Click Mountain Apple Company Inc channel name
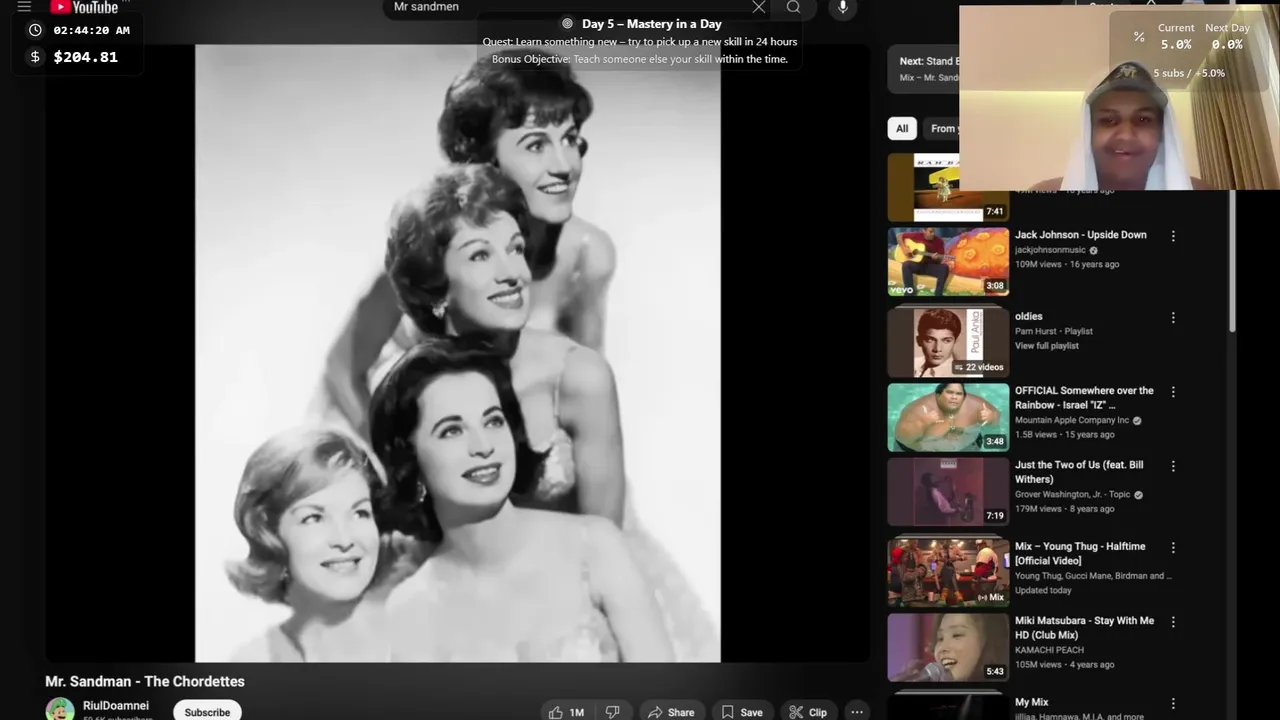Viewport: 1280px width, 720px height. [1072, 420]
